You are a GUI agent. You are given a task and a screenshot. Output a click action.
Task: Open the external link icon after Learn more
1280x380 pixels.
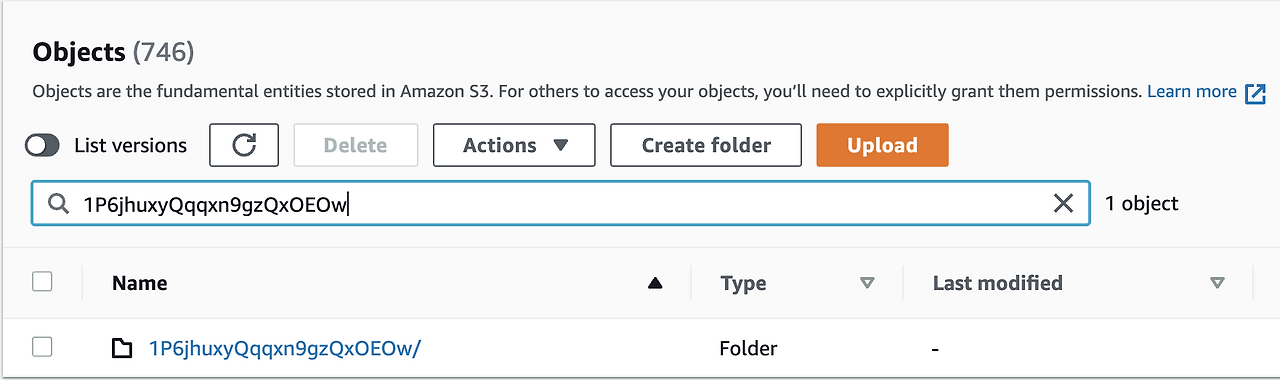(x=1254, y=93)
